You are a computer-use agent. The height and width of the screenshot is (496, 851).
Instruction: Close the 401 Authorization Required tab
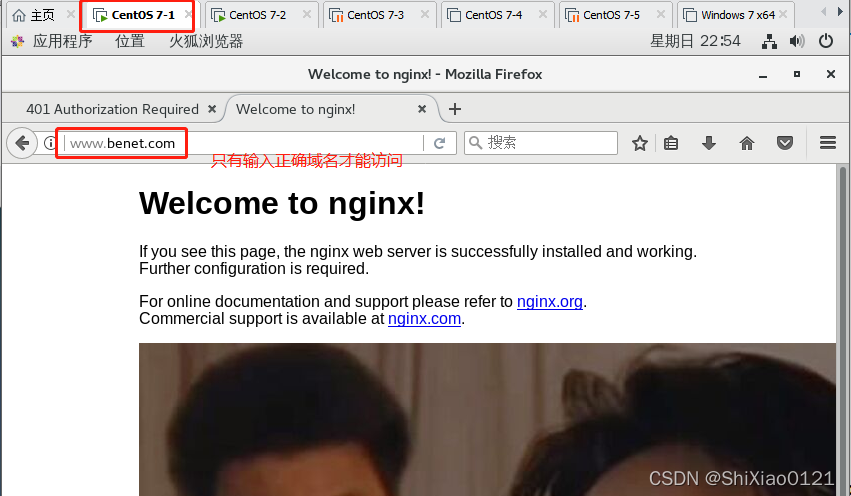[x=212, y=109]
